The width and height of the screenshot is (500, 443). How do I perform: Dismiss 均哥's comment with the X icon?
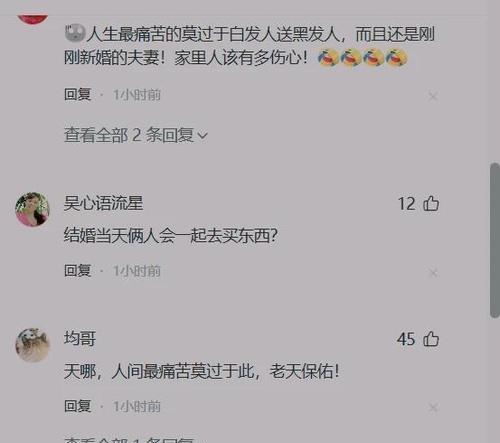[x=433, y=408]
